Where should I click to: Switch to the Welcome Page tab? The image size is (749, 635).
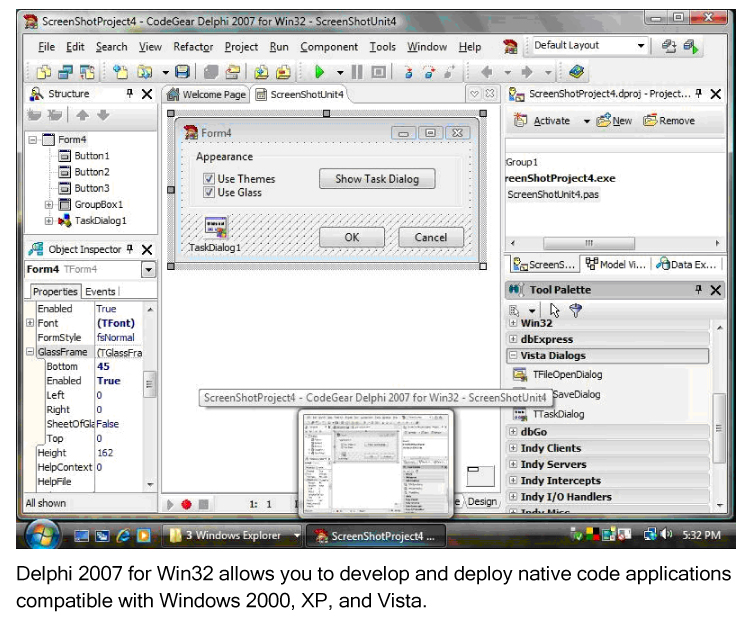(x=206, y=95)
